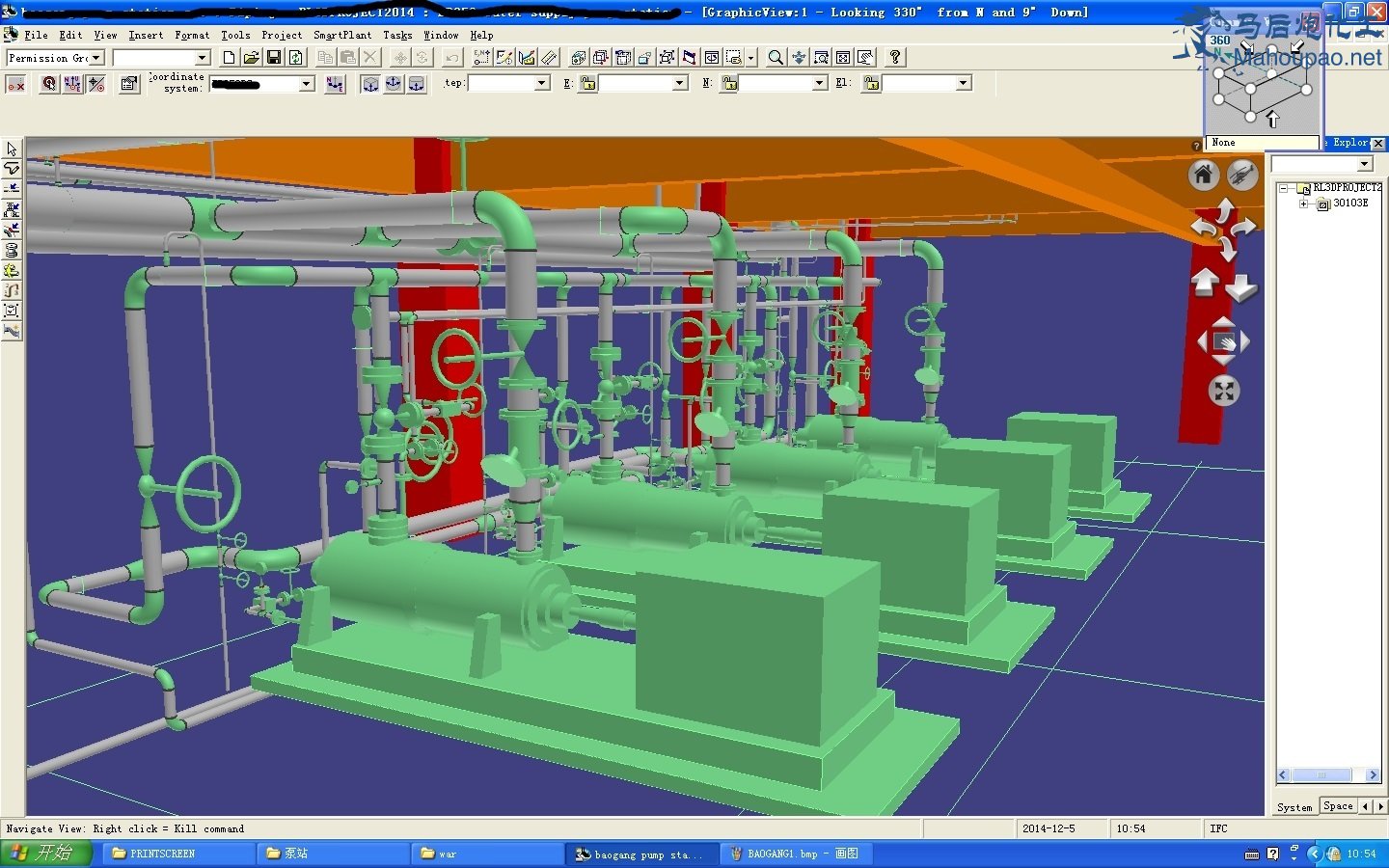
Task: Click the Fit view icon in toolbar
Action: [843, 58]
